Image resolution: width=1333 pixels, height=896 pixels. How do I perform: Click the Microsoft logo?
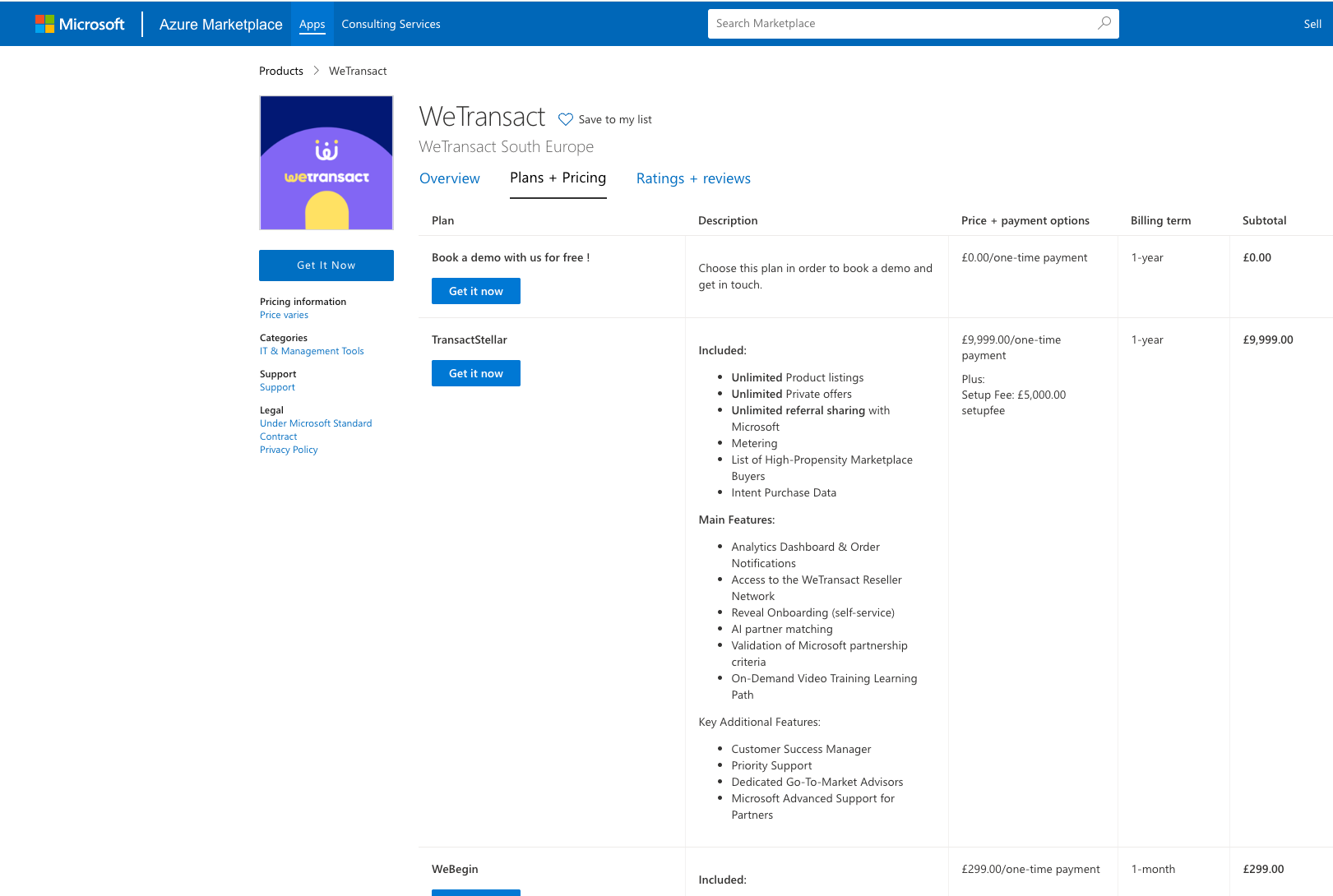[x=80, y=24]
